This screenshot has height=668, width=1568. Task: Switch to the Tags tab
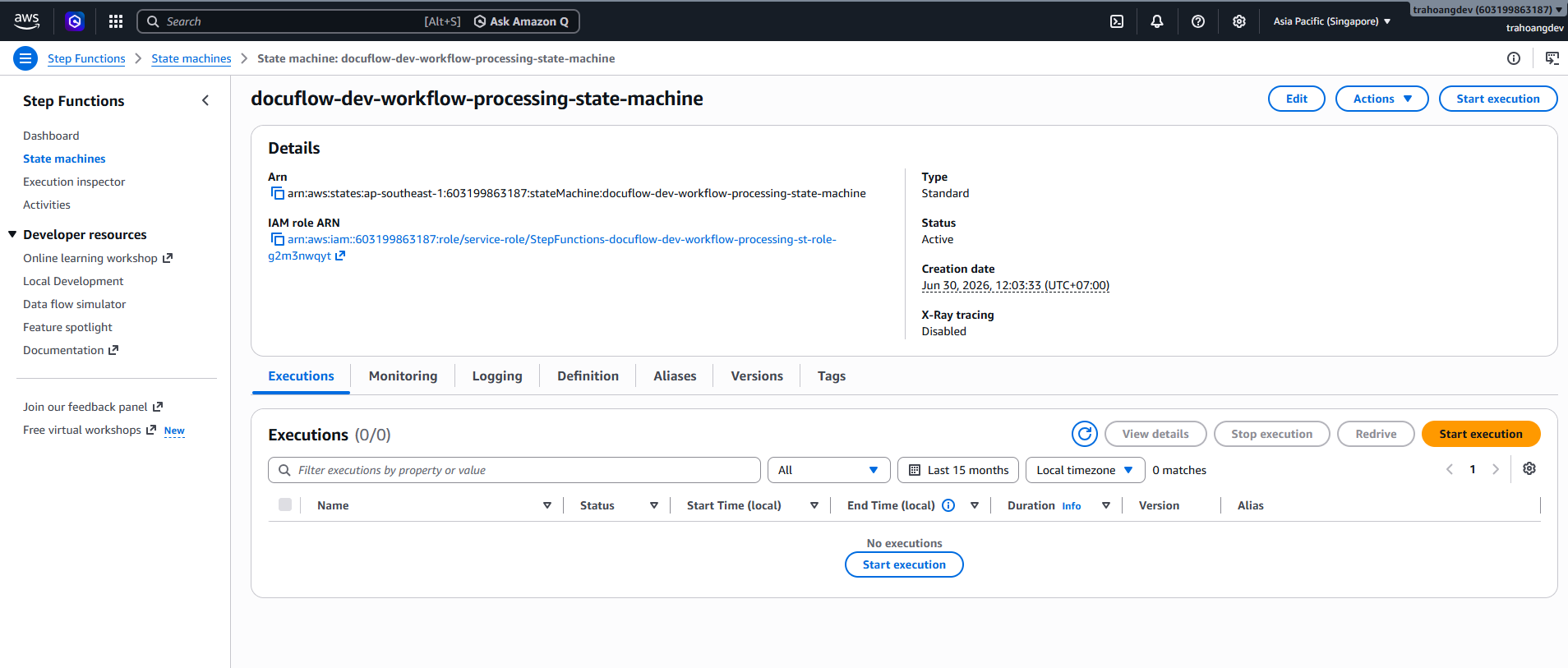coord(831,376)
